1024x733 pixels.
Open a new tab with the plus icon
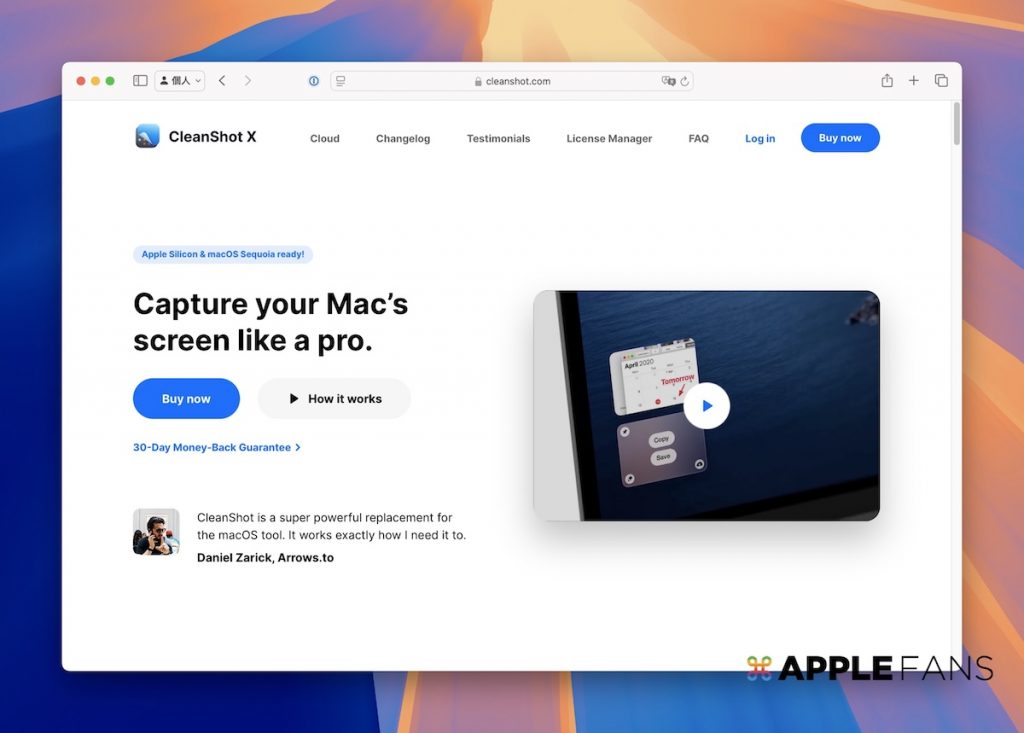click(913, 81)
